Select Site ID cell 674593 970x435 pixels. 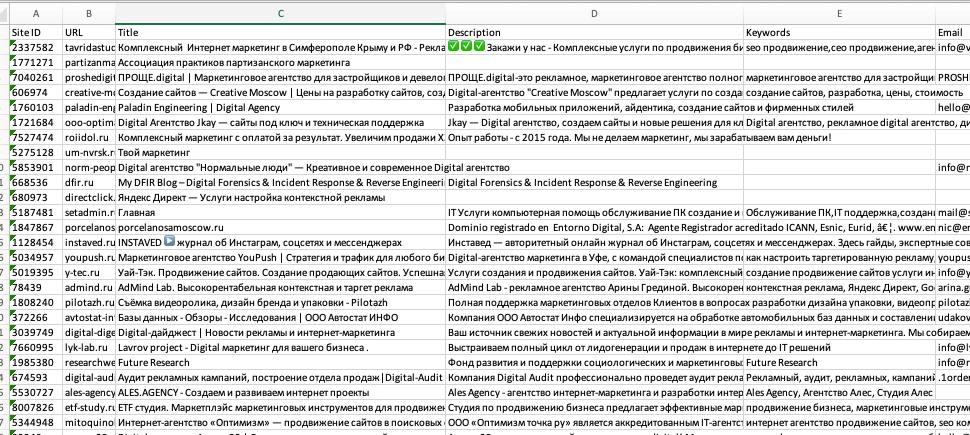(x=36, y=377)
